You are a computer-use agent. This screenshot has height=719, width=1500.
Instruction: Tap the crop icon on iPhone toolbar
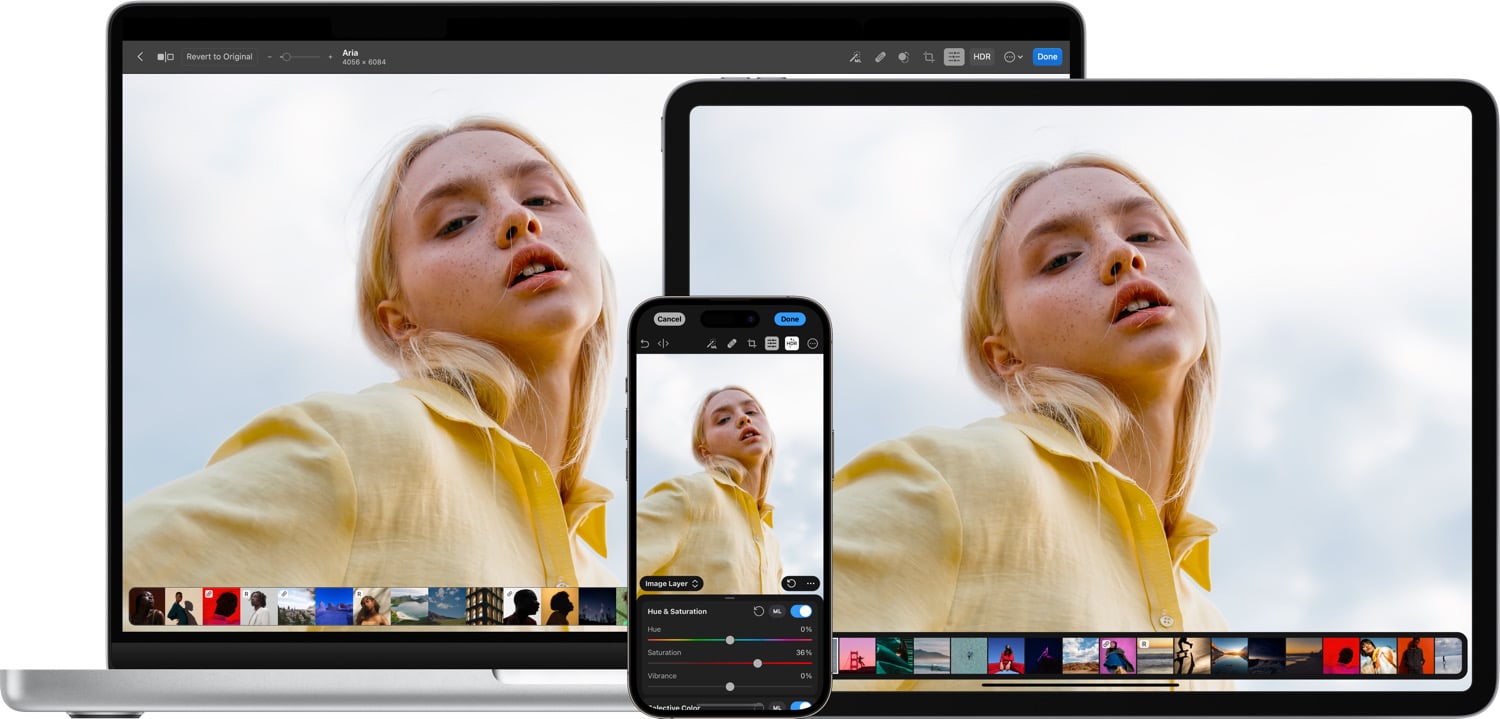tap(752, 344)
